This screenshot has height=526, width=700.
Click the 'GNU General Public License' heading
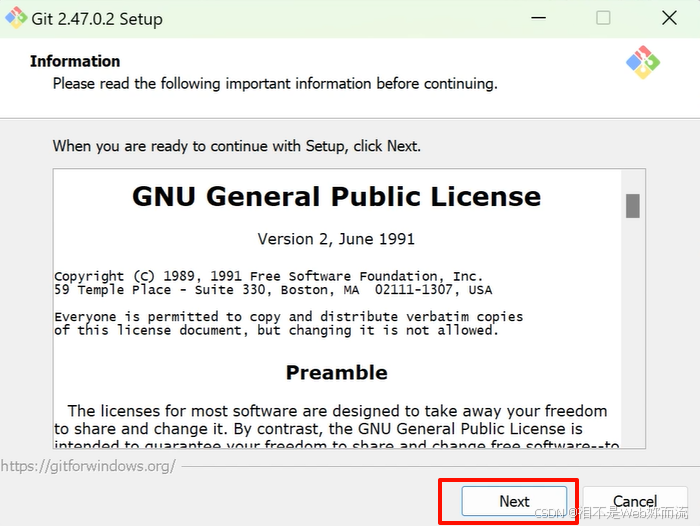pyautogui.click(x=337, y=196)
